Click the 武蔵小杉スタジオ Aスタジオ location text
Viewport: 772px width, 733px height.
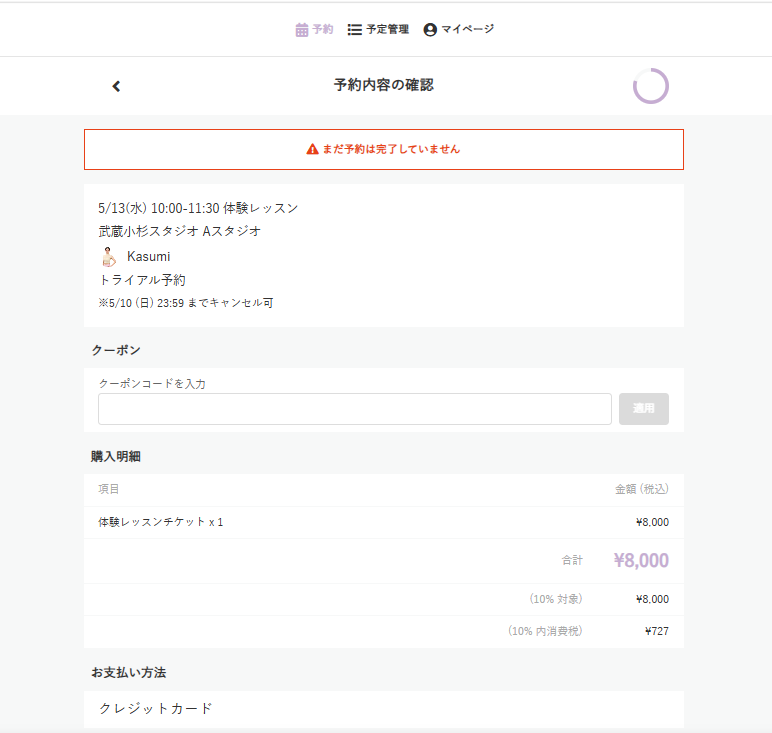click(180, 231)
